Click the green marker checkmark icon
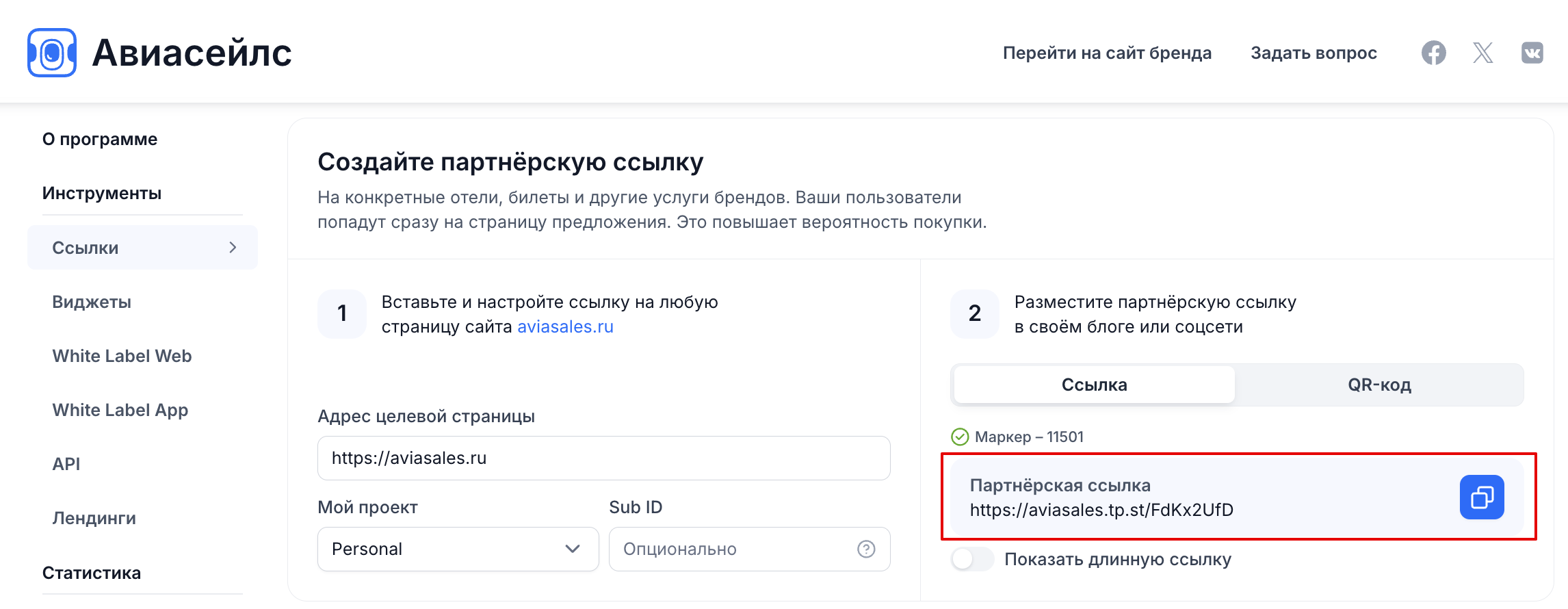This screenshot has width=1568, height=609. (960, 437)
